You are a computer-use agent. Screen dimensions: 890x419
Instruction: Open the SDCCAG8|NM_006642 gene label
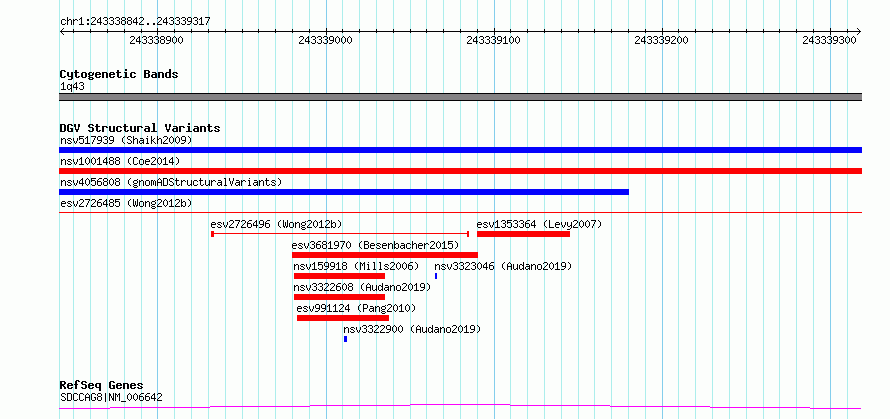(x=111, y=397)
